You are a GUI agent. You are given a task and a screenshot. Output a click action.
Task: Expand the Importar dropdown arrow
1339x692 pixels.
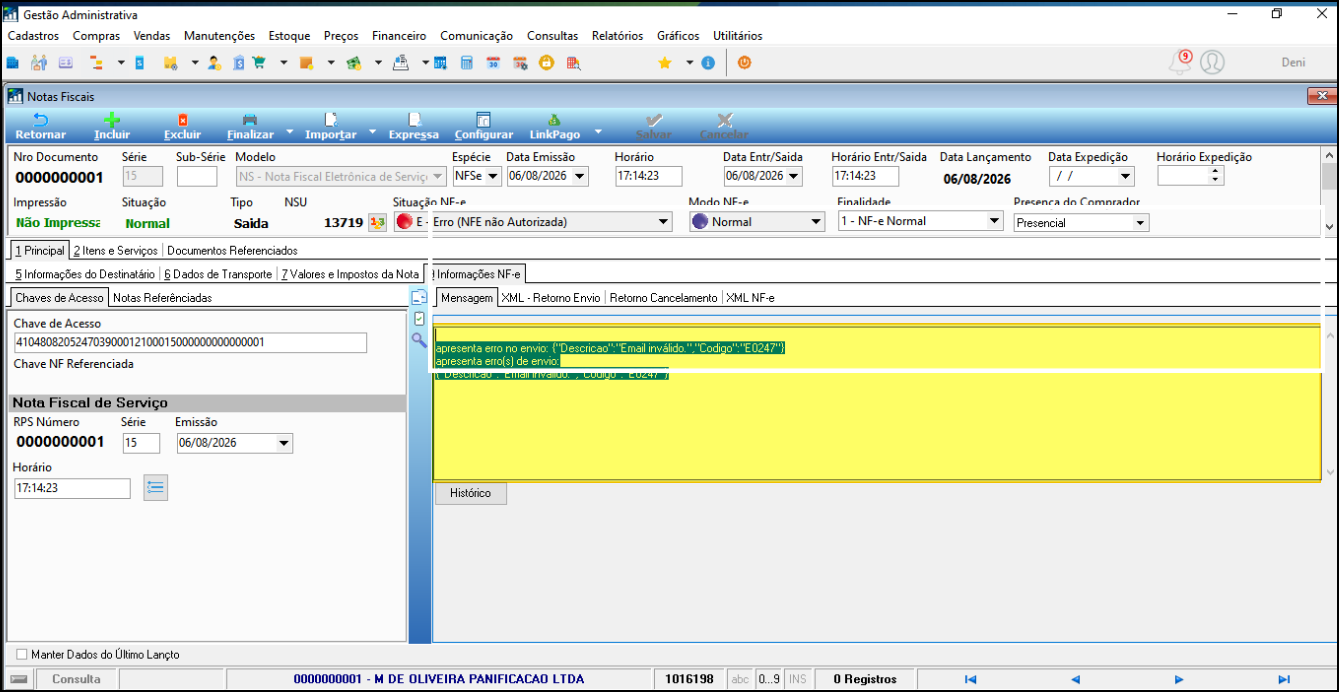(372, 131)
